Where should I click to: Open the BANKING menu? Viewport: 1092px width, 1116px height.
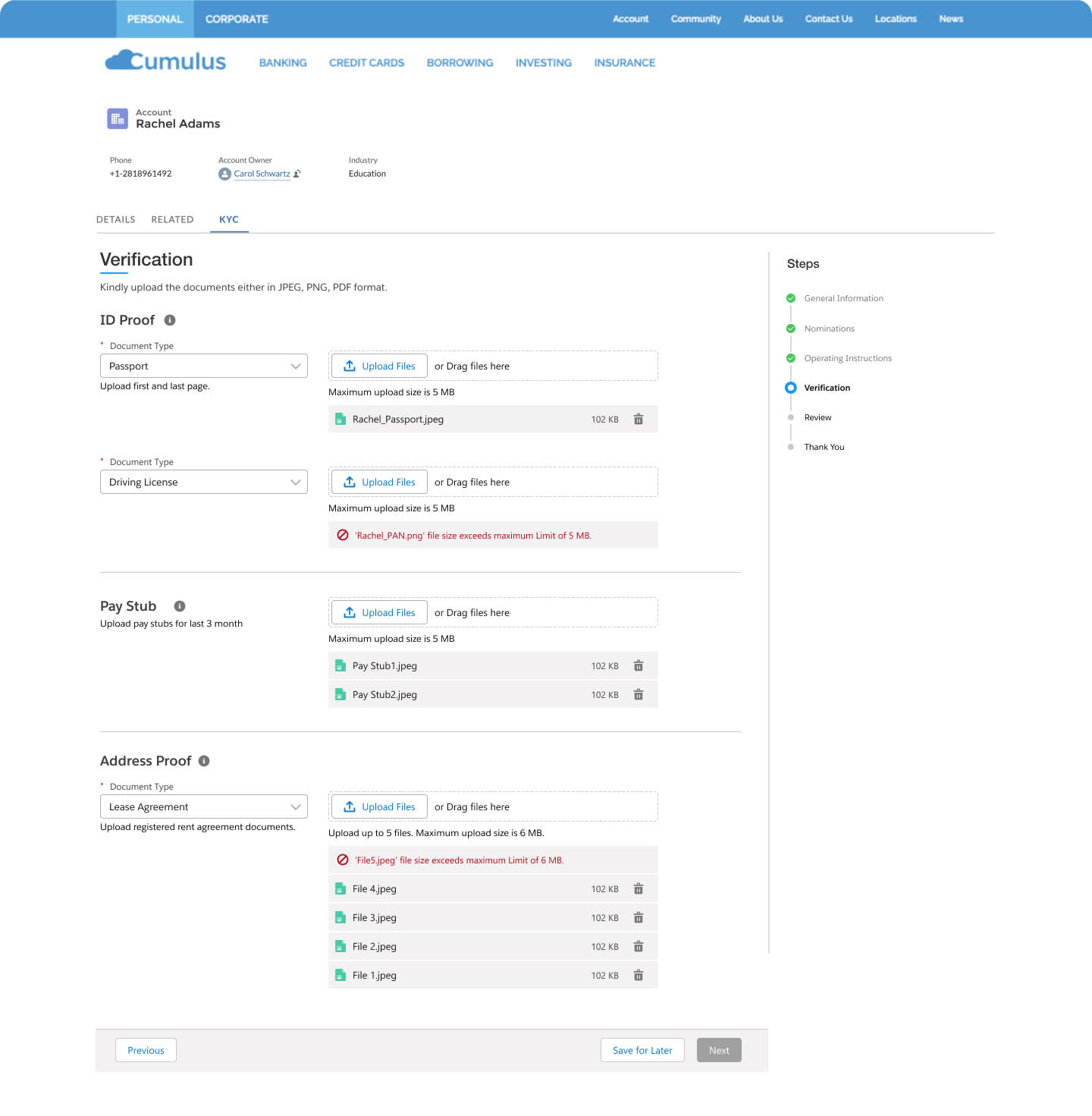[283, 63]
